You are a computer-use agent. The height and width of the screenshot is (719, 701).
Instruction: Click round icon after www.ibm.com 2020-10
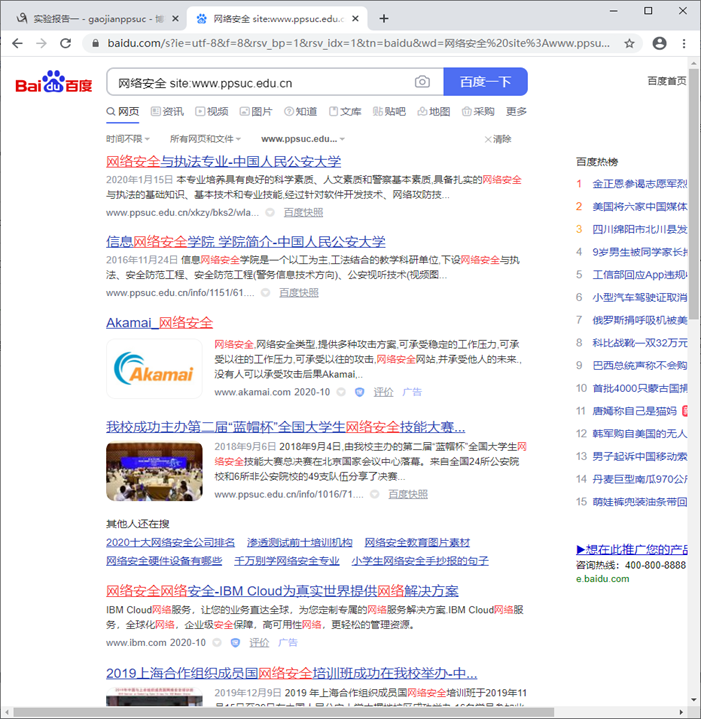click(217, 642)
